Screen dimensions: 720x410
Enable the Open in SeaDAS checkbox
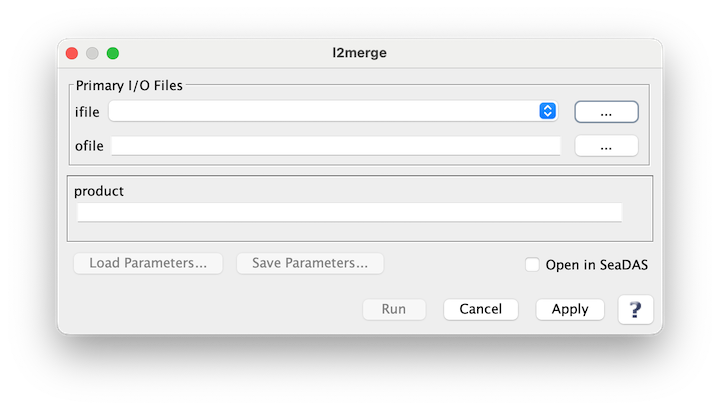[532, 264]
